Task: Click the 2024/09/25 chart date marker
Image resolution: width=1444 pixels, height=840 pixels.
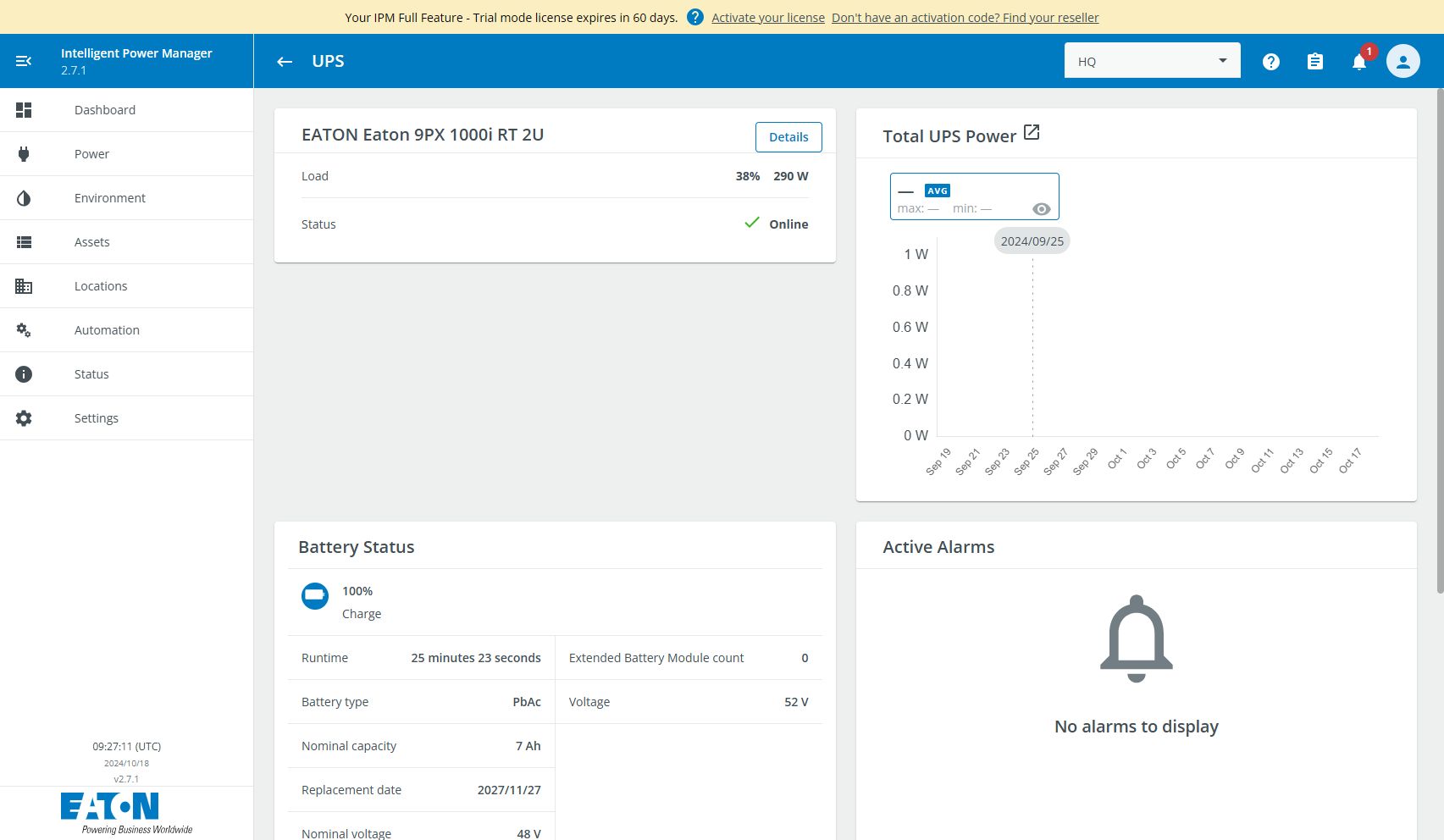Action: (1032, 241)
